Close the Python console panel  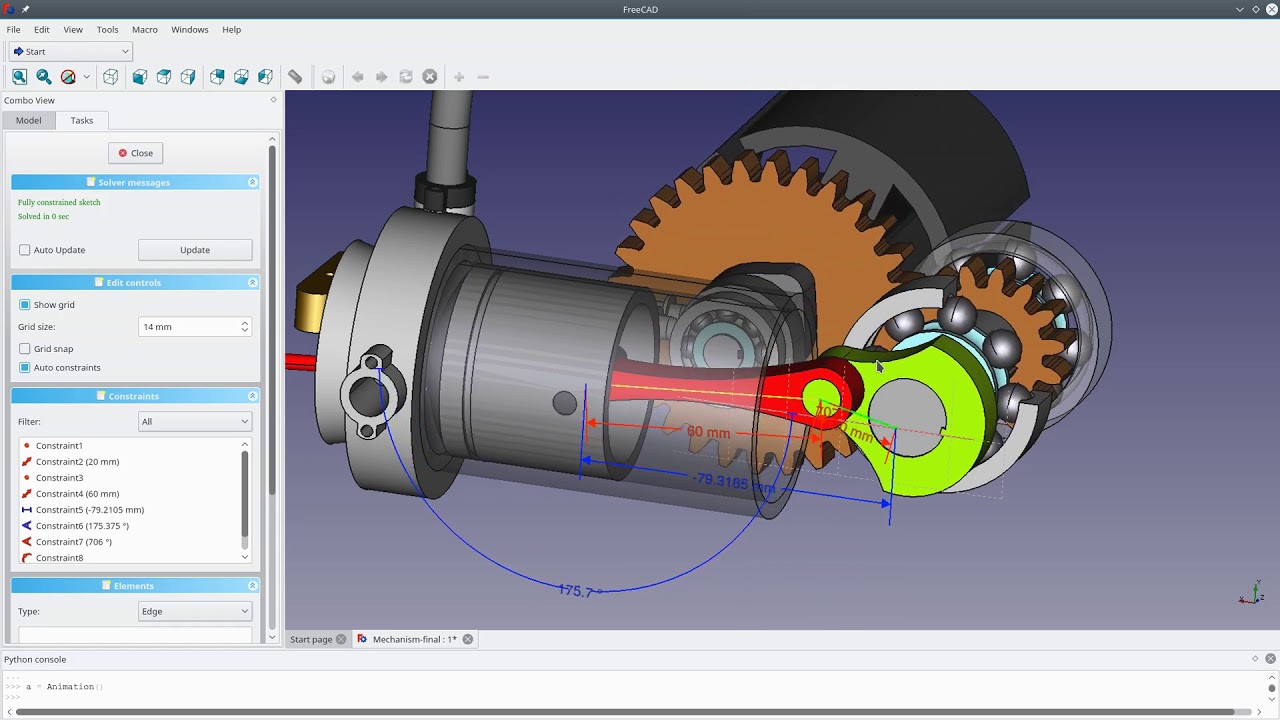[x=1270, y=659]
